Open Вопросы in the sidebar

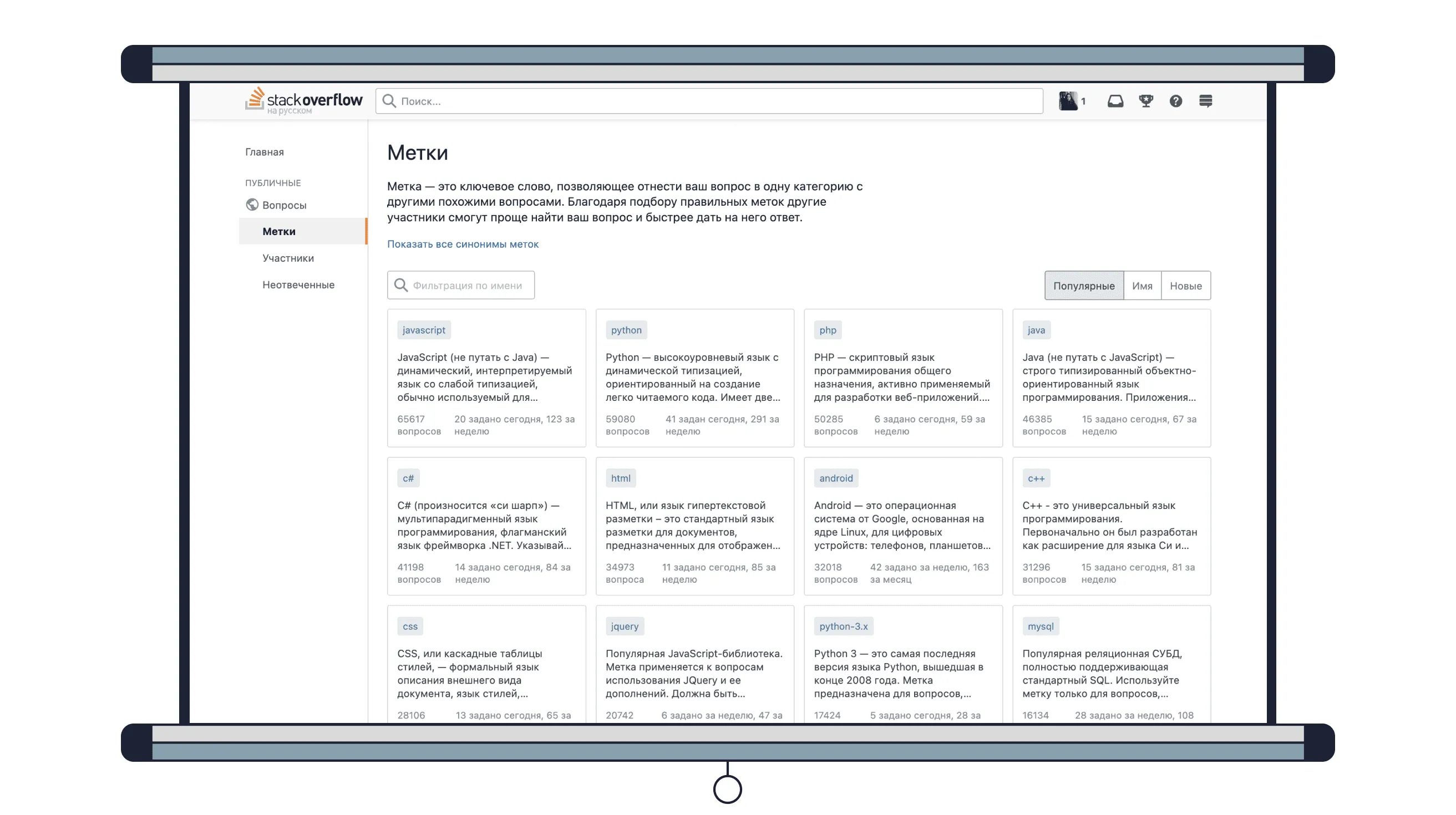285,205
